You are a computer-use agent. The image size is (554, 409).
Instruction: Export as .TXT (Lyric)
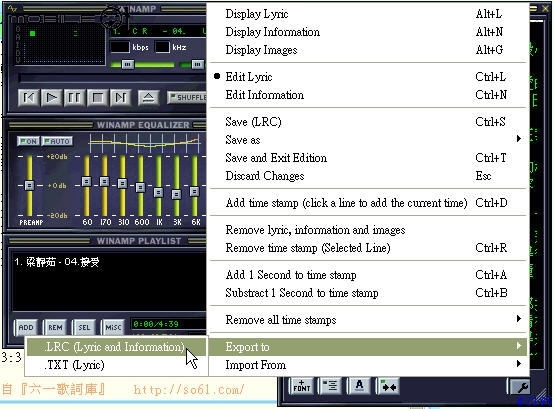pos(116,365)
